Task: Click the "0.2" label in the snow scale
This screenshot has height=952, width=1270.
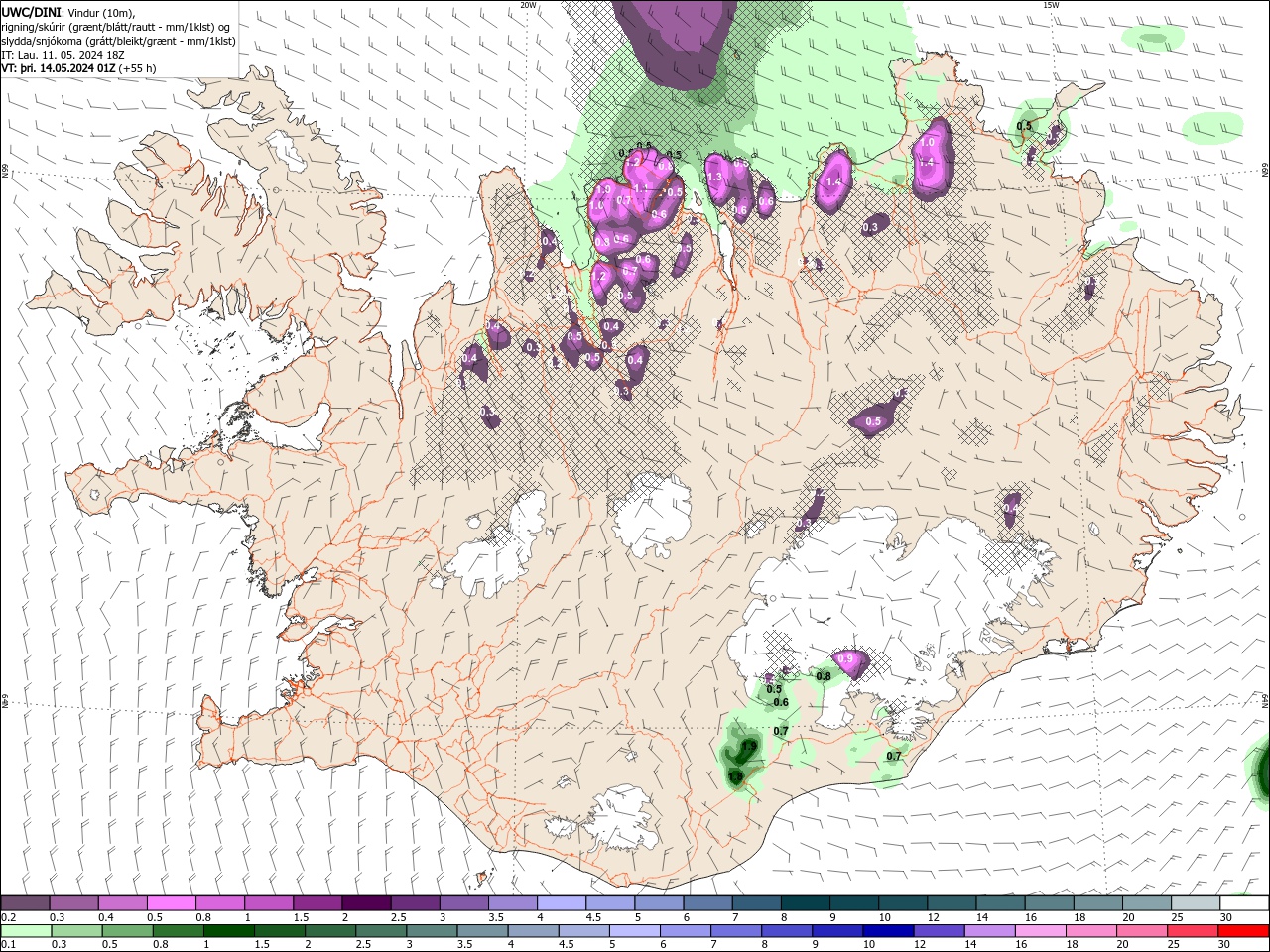Action: 8,917
